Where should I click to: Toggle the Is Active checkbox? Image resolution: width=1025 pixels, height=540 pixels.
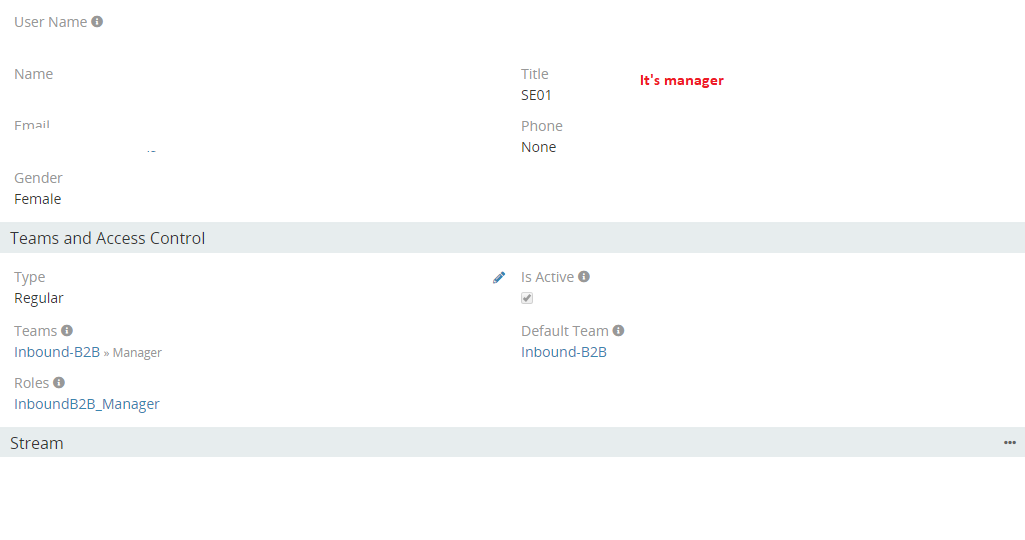click(527, 298)
